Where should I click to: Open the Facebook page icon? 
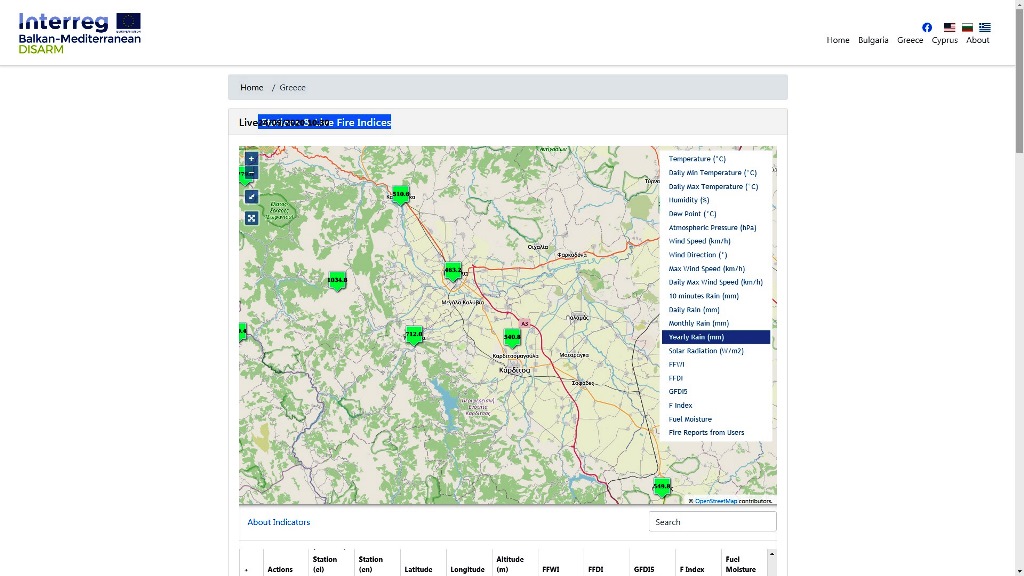tap(927, 27)
